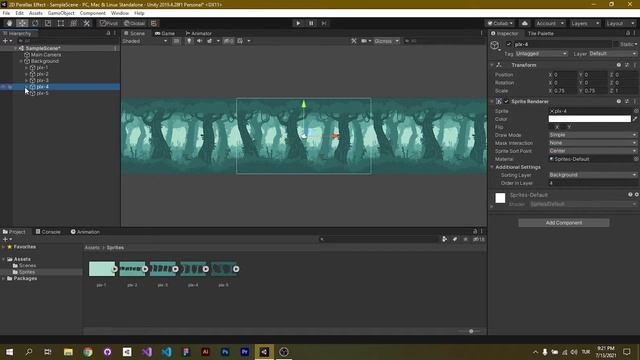640x360 pixels.
Task: Open the Window menu
Action: pos(120,13)
